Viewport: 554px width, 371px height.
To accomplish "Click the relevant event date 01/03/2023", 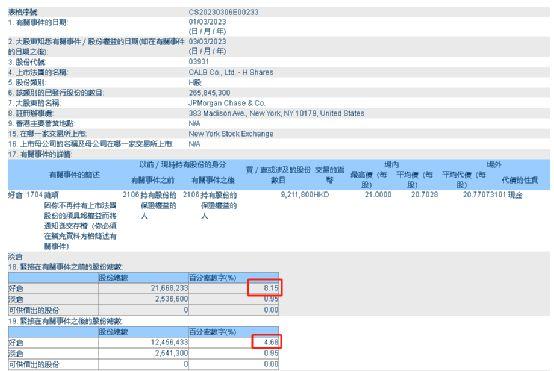I will coord(207,22).
